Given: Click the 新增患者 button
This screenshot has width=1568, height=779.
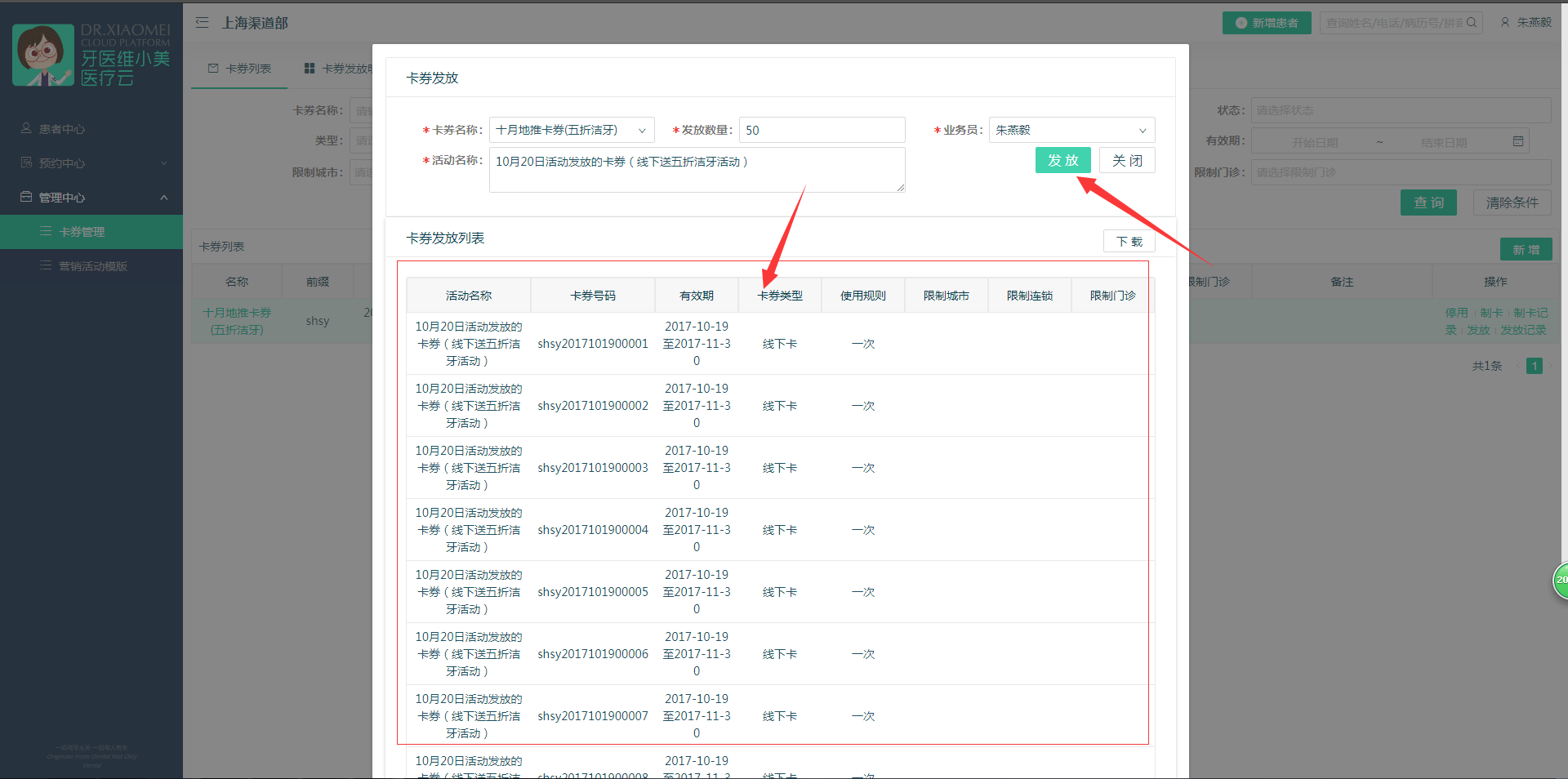Looking at the screenshot, I should tap(1266, 23).
